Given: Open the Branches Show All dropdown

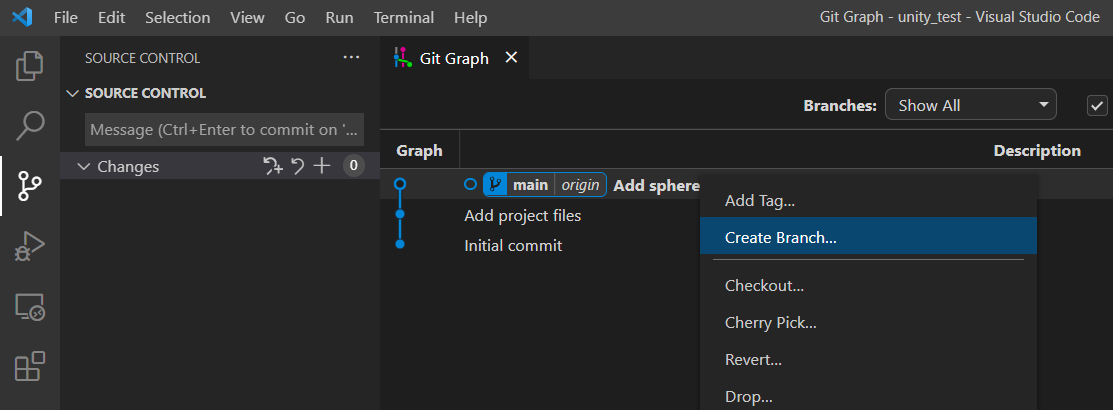Looking at the screenshot, I should click(970, 105).
